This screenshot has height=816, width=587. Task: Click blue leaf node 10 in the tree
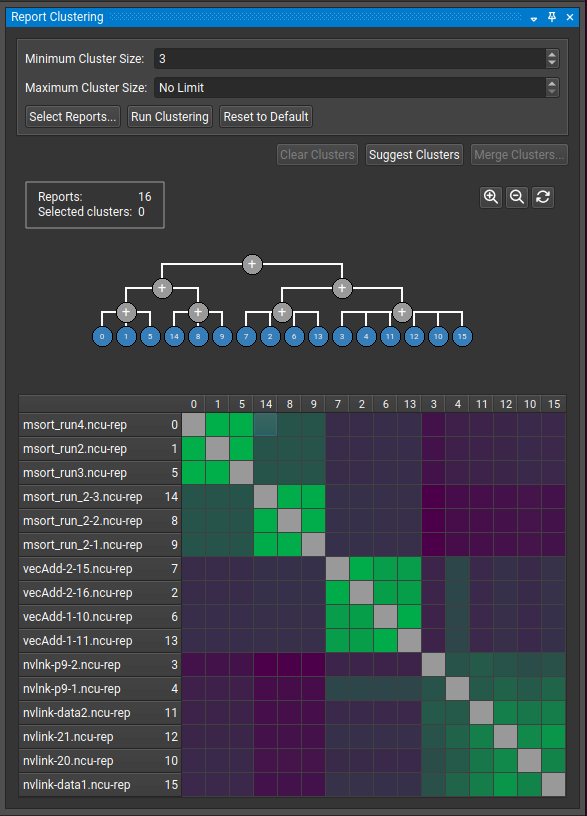click(x=438, y=336)
